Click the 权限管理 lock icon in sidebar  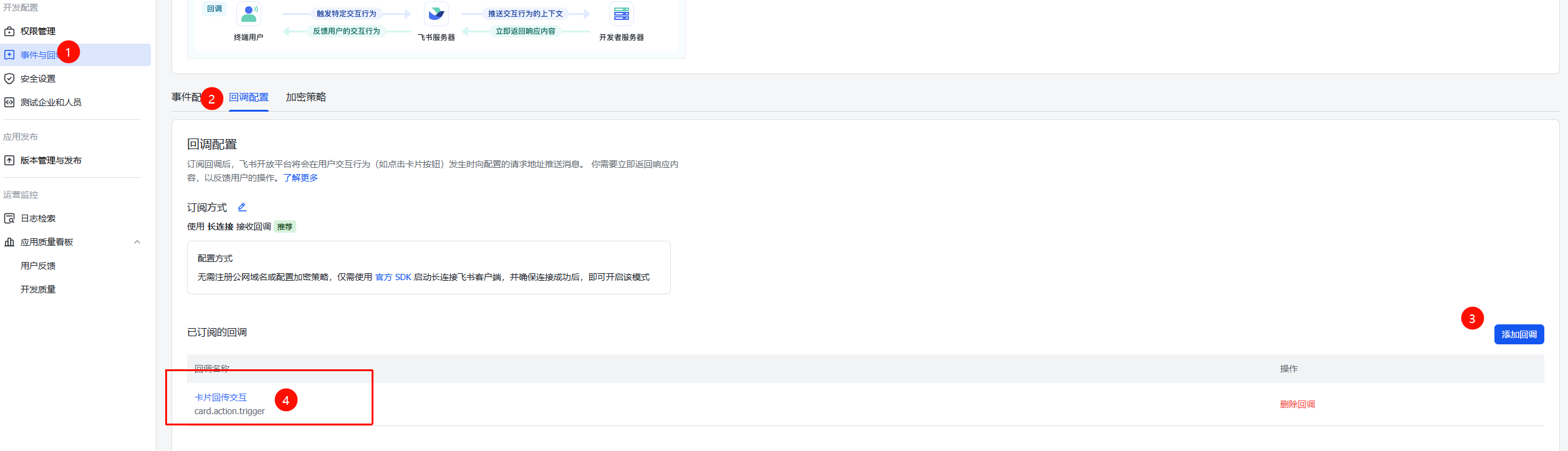[9, 31]
